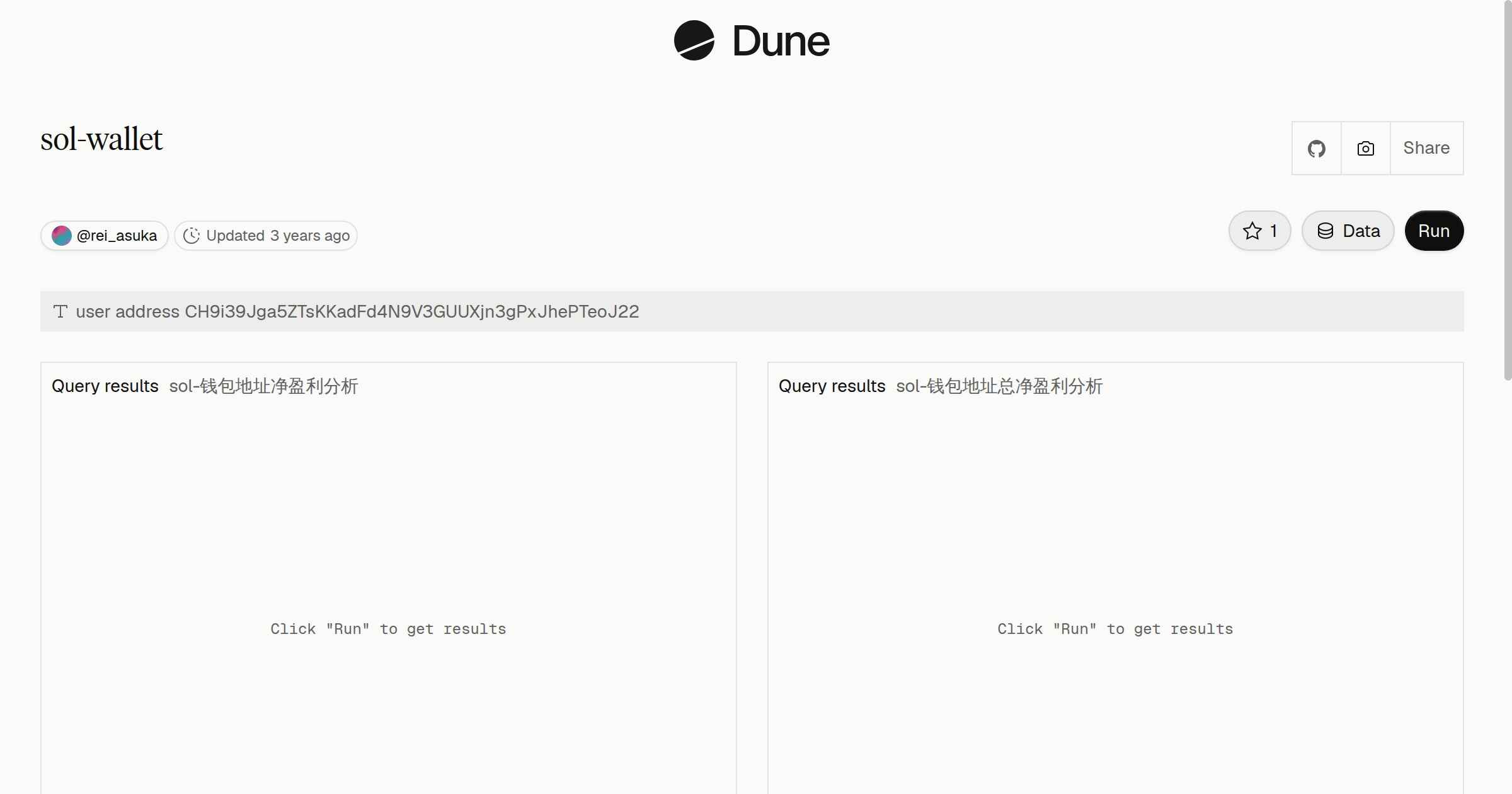Edit the user address parameter field
The height and width of the screenshot is (794, 1512).
752,311
